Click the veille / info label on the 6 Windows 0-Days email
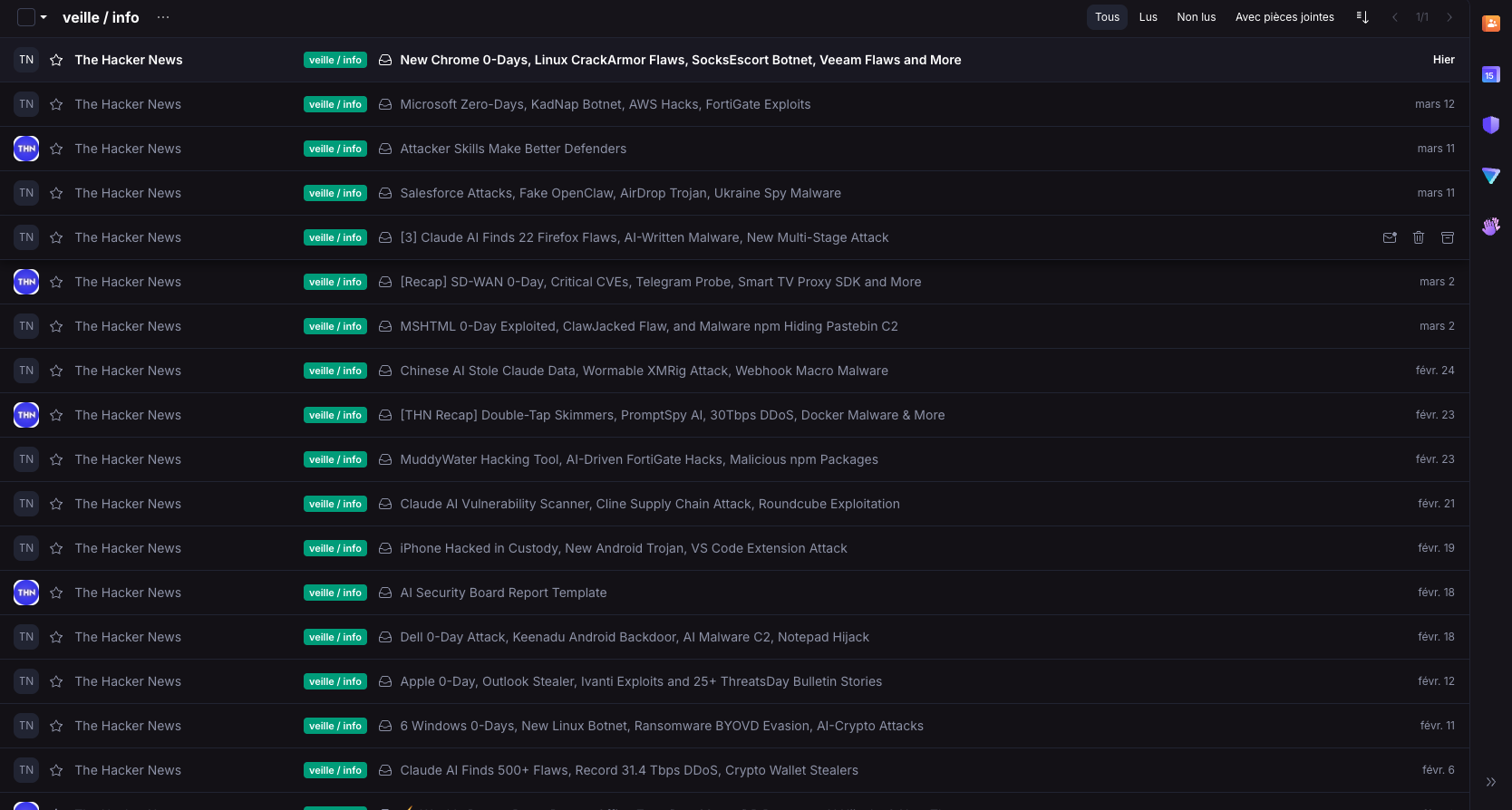Image resolution: width=1512 pixels, height=810 pixels. [335, 726]
